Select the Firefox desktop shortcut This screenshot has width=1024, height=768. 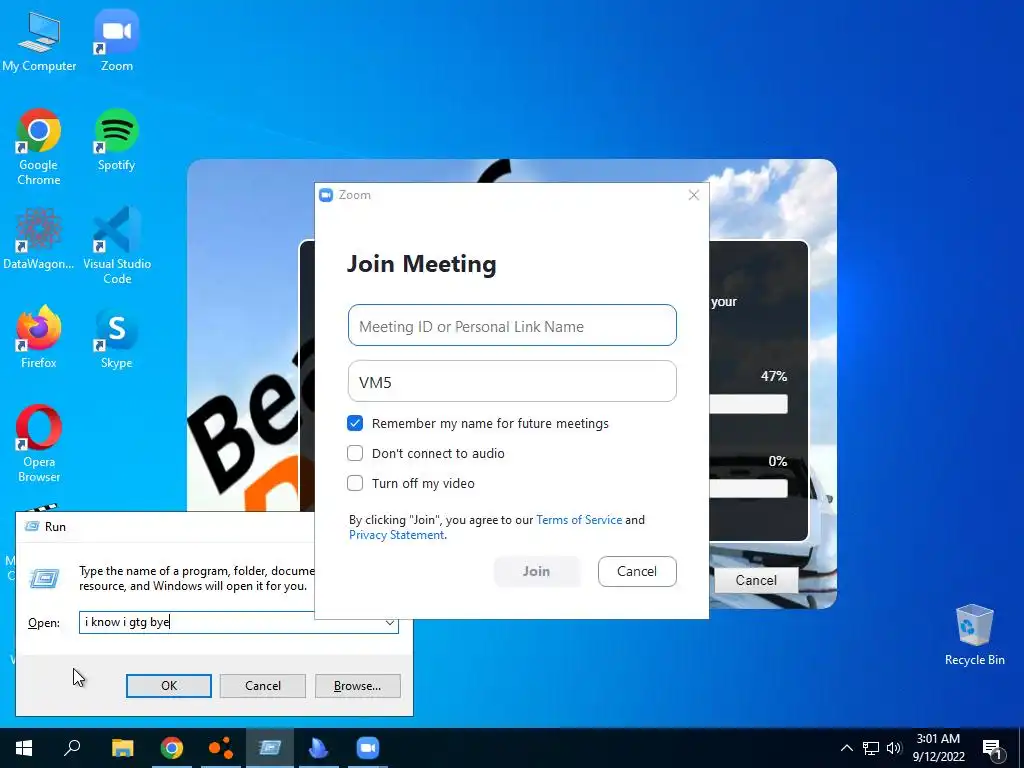[39, 337]
